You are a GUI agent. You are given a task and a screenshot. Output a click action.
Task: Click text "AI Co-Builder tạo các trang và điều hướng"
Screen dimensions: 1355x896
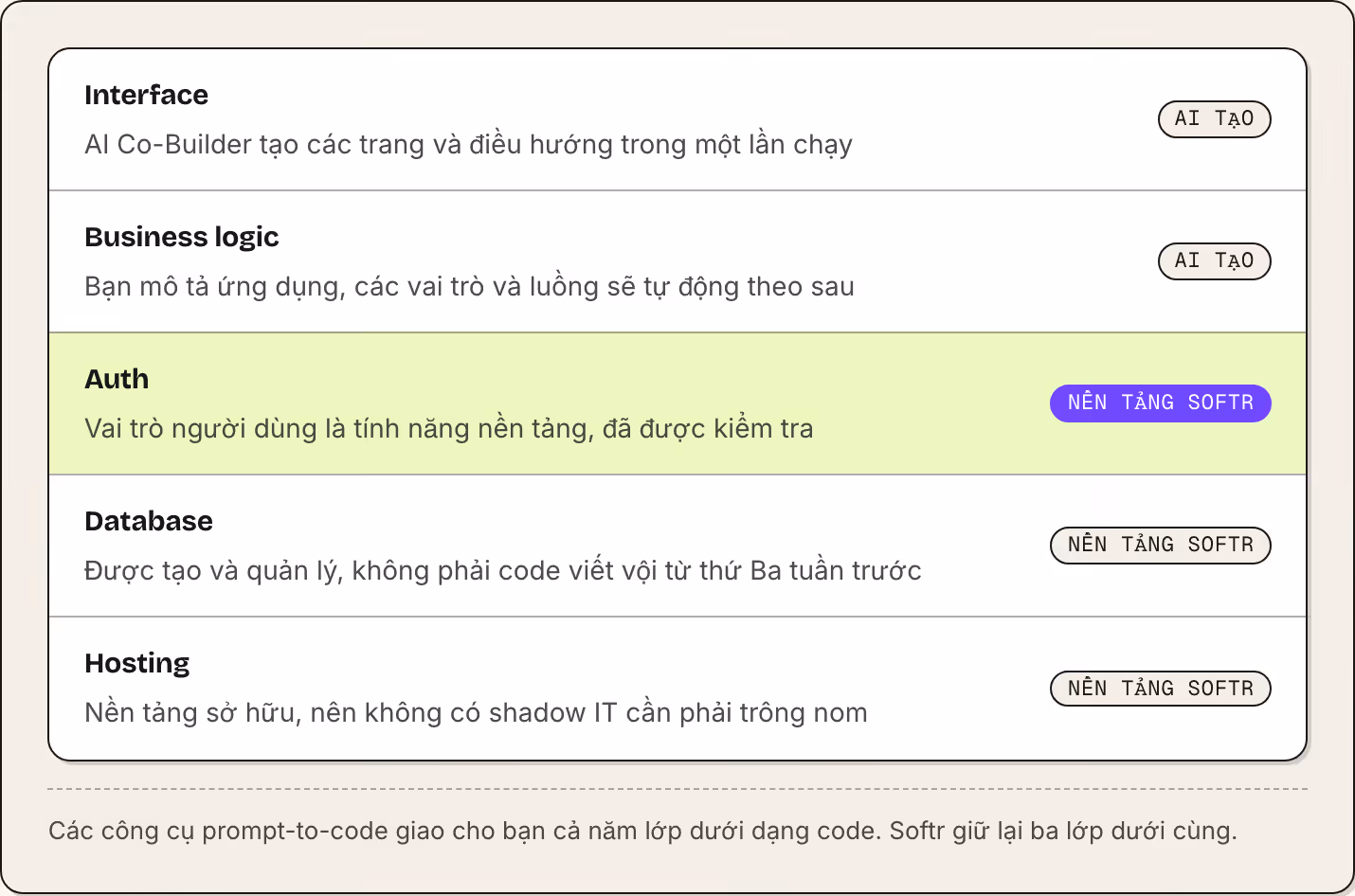pos(350,145)
